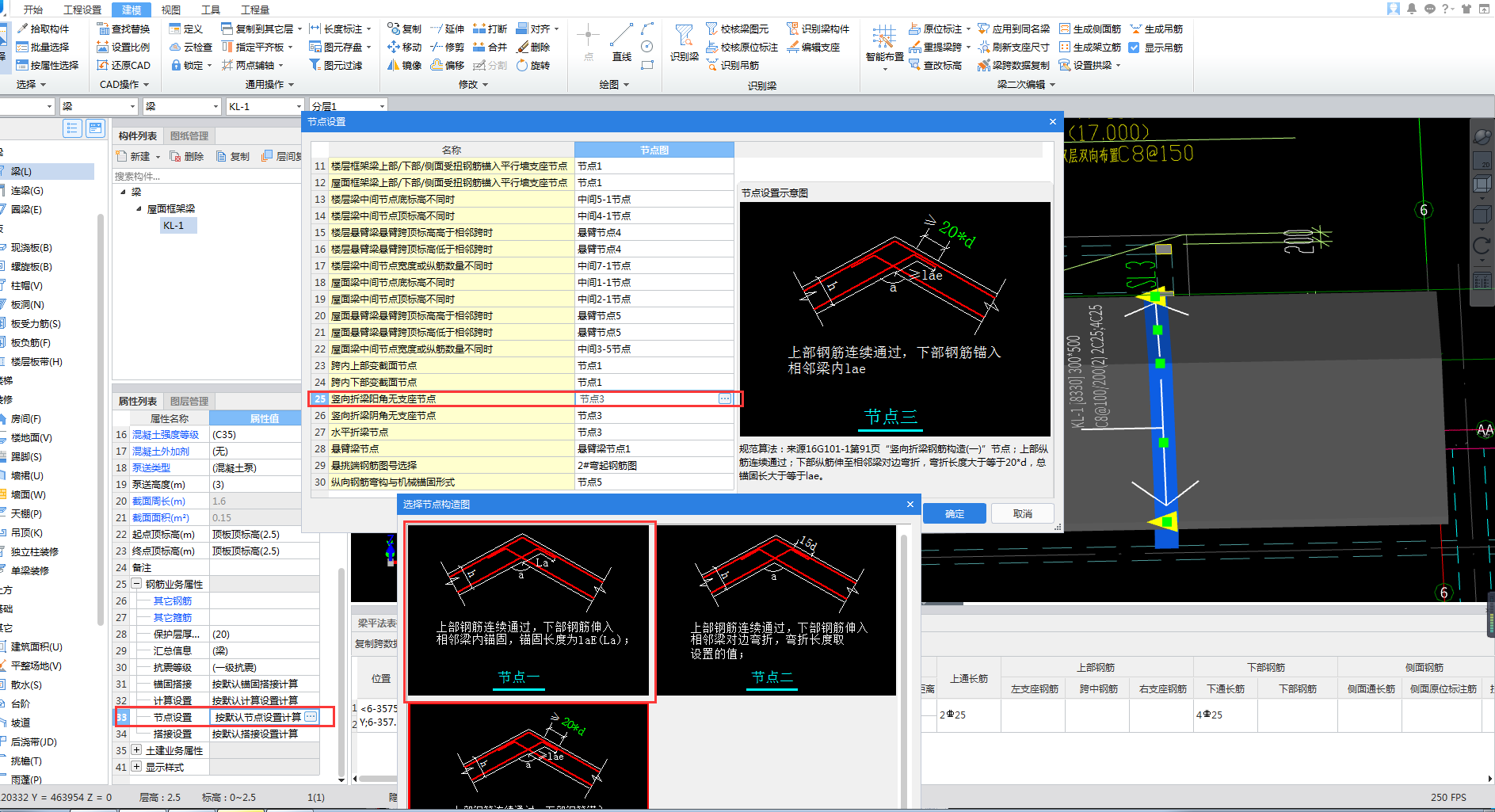Switch to the 开始 ribbon tab
The width and height of the screenshot is (1495, 812).
[x=33, y=10]
